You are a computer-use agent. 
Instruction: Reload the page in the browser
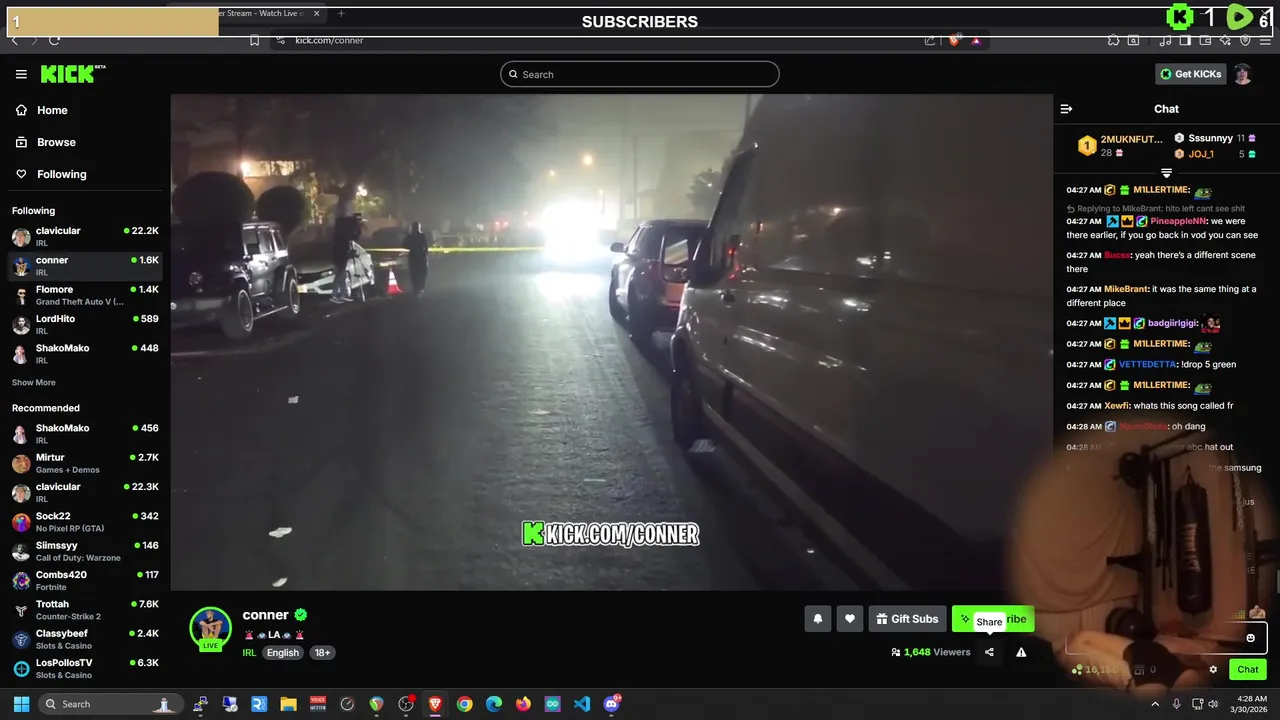pyautogui.click(x=54, y=40)
